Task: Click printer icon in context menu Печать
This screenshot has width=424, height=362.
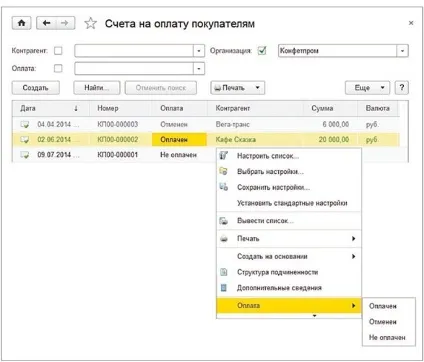Action: coord(224,239)
